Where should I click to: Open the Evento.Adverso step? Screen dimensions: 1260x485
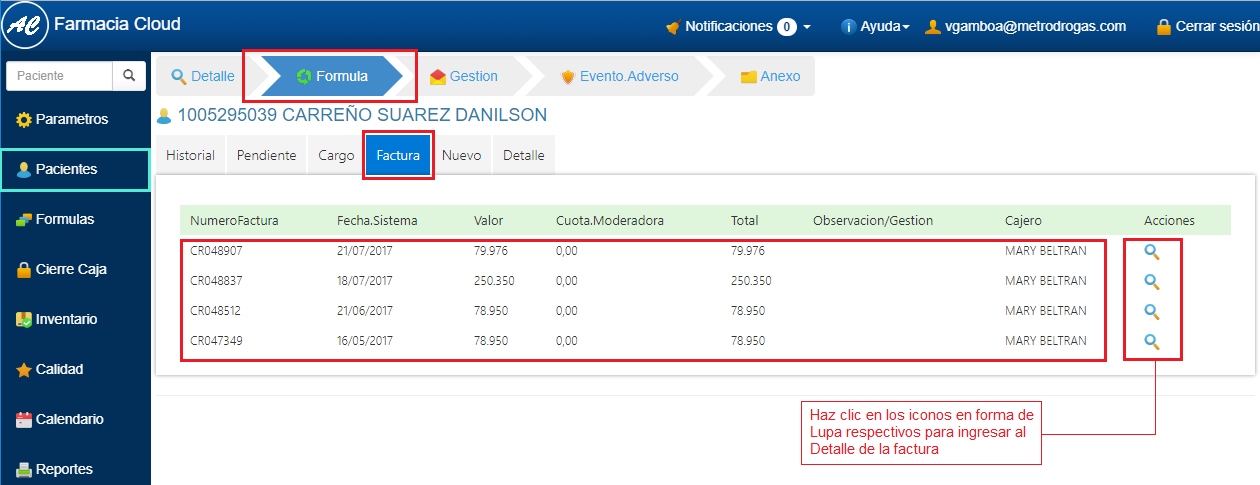point(620,76)
